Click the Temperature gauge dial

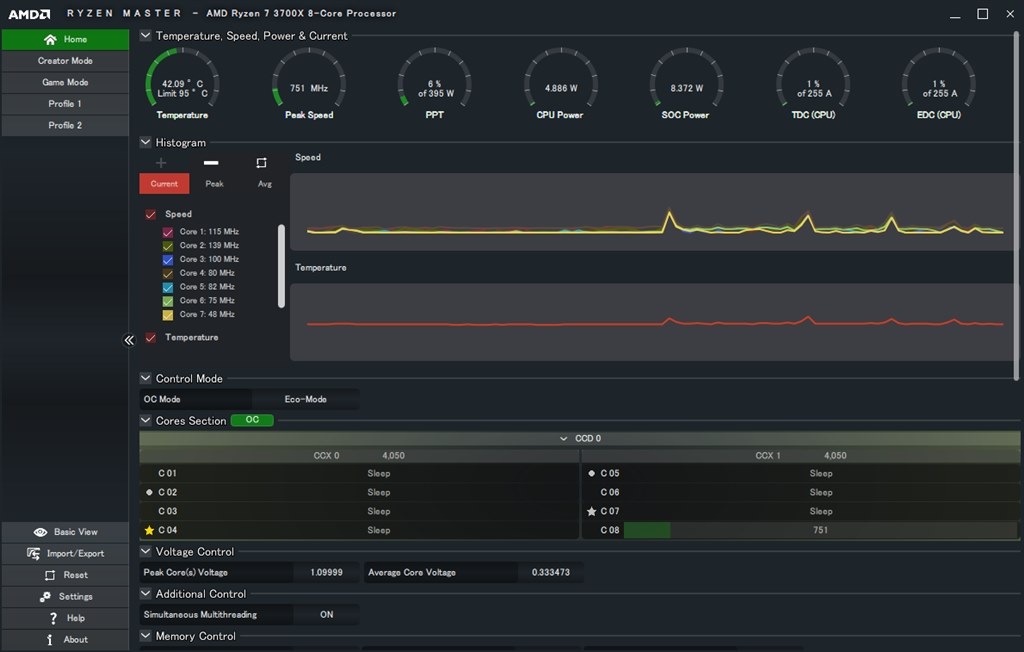tap(182, 77)
